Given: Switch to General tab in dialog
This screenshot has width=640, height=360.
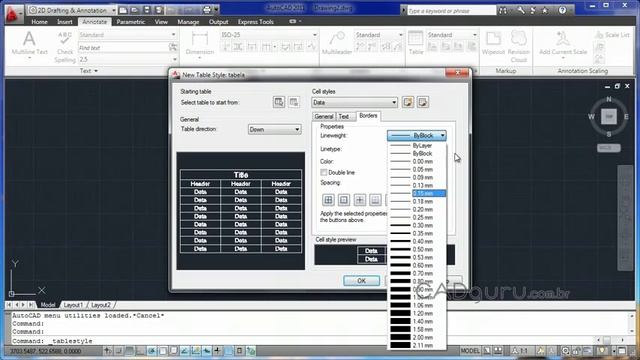Looking at the screenshot, I should click(x=324, y=116).
